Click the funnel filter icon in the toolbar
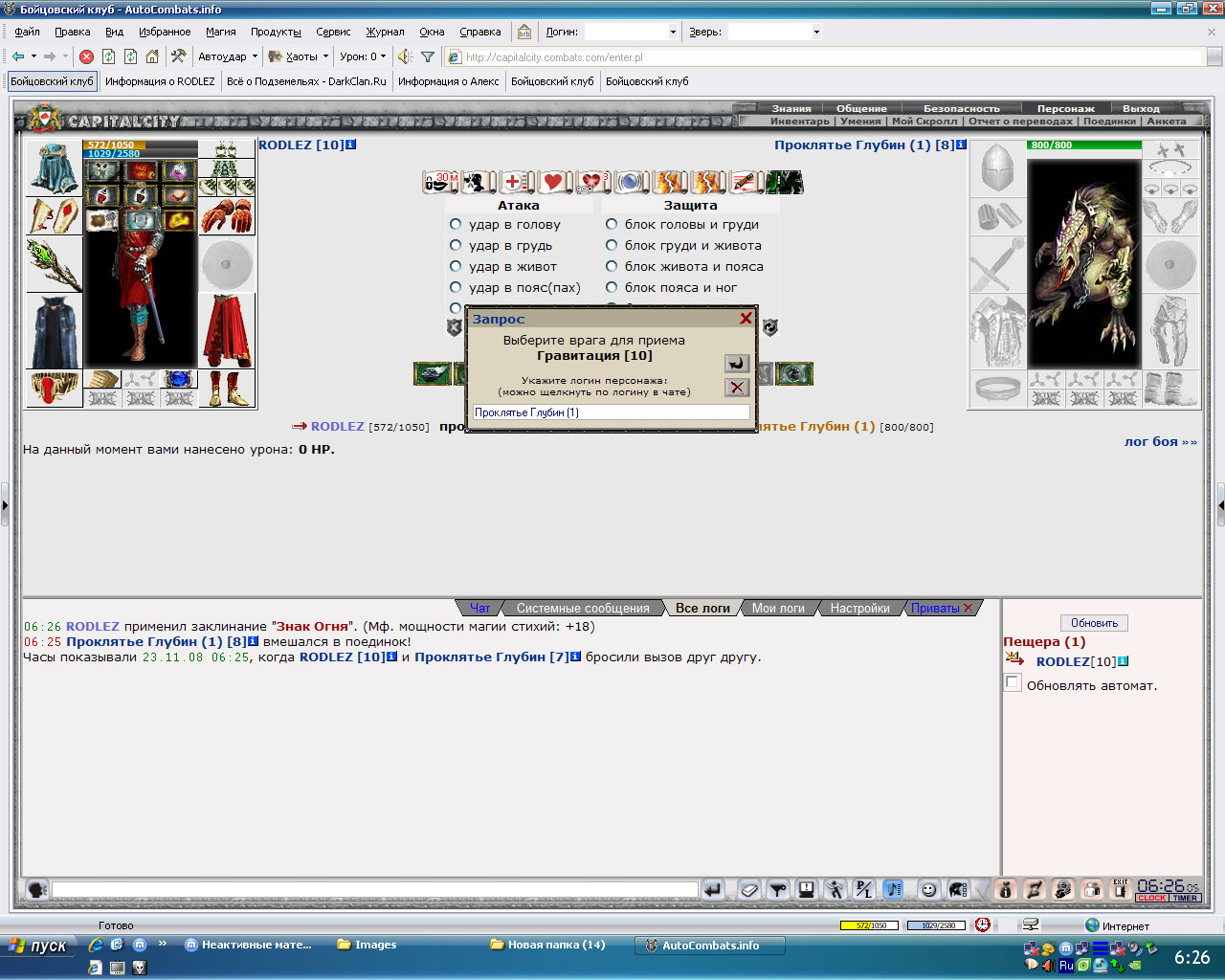This screenshot has width=1225, height=980. (x=428, y=56)
